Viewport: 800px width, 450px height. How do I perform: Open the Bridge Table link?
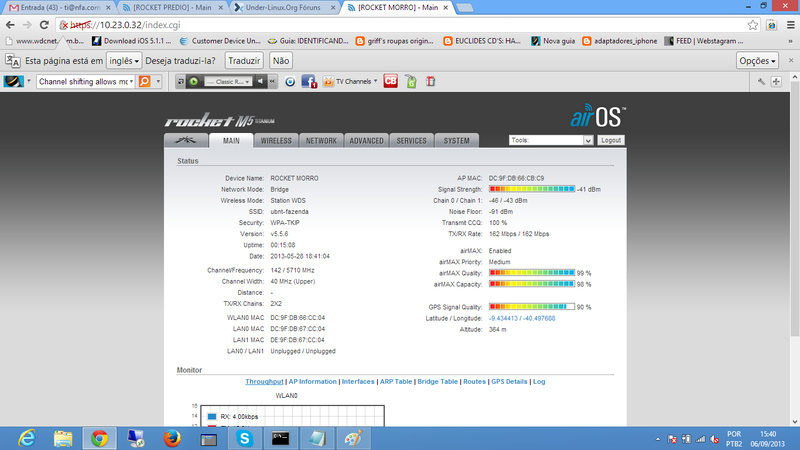[x=438, y=382]
